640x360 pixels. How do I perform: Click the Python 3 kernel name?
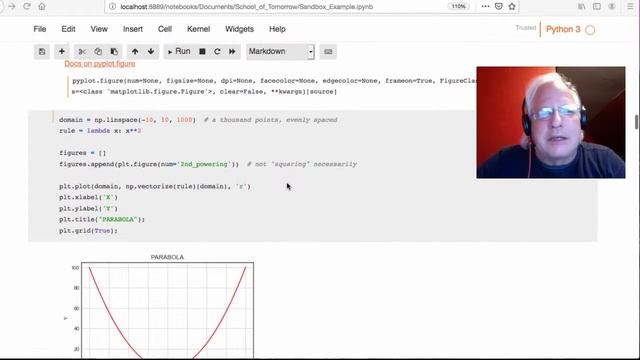(563, 29)
